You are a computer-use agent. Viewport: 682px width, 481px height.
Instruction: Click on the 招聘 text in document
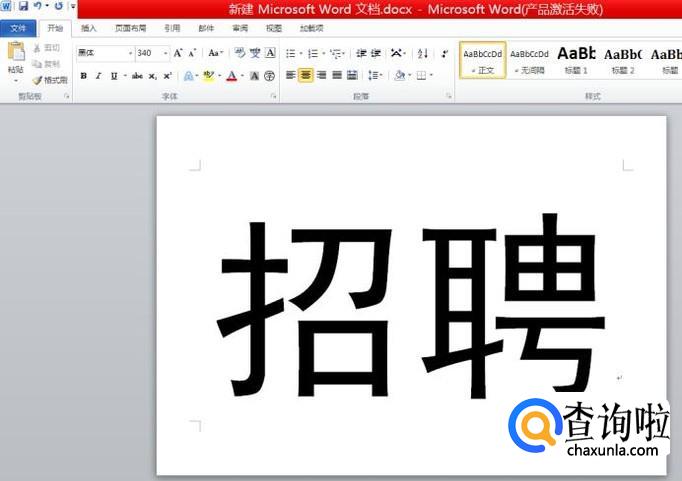(410, 305)
